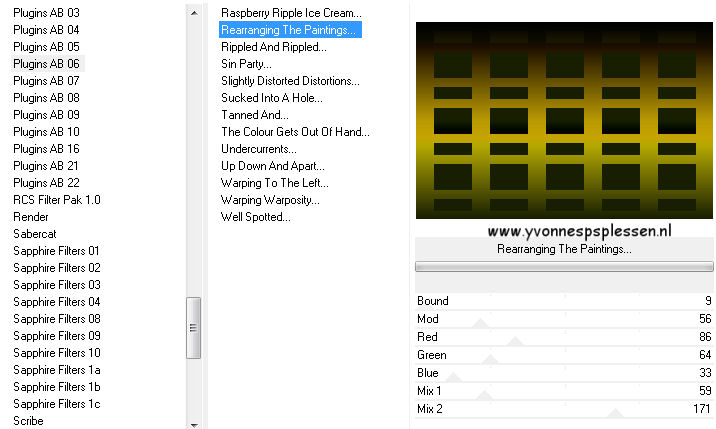Select highlighted Plugins AB 06 category
This screenshot has height=429, width=716.
point(47,64)
